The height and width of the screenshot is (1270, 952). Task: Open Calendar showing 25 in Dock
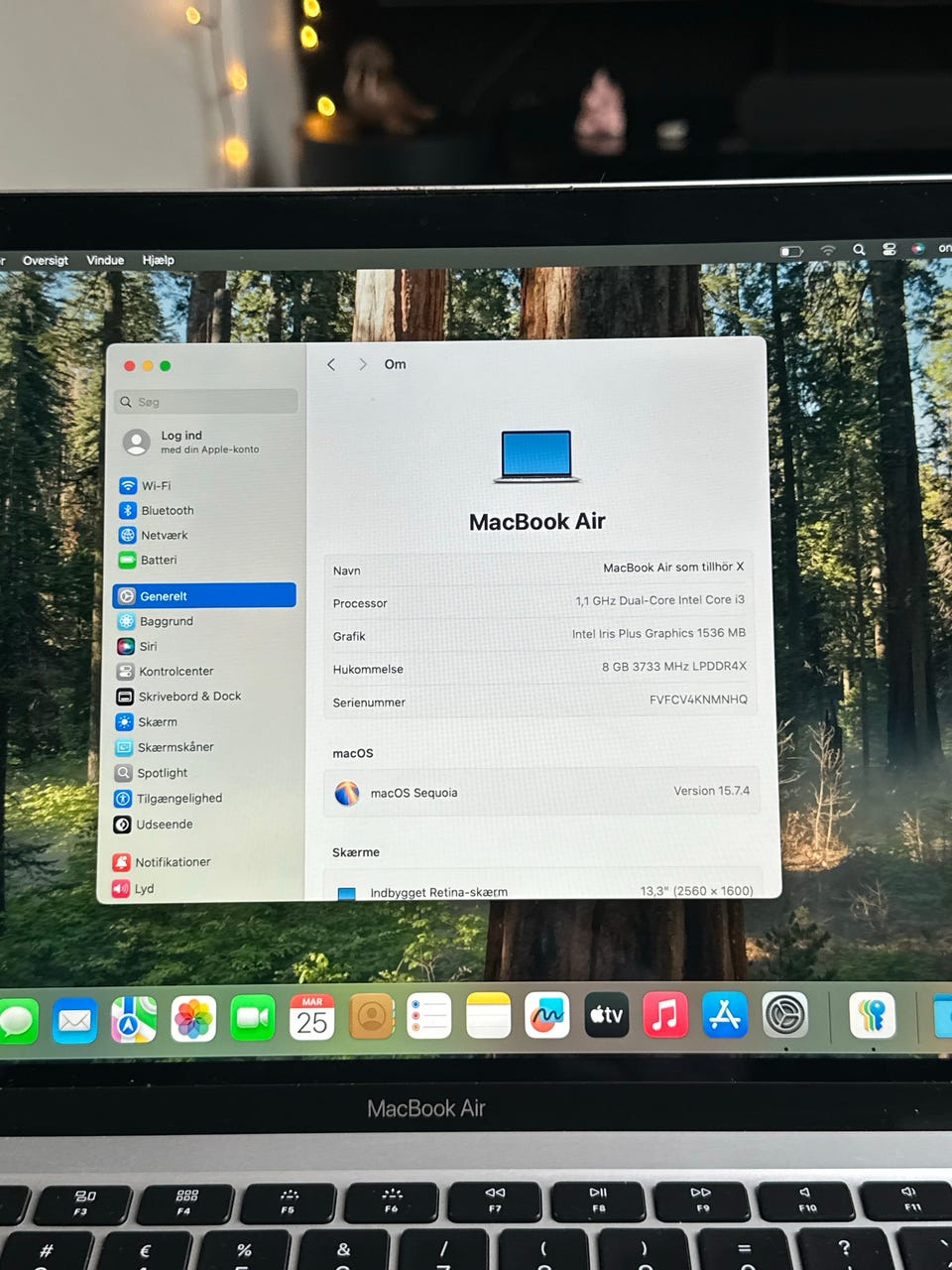pos(312,1018)
